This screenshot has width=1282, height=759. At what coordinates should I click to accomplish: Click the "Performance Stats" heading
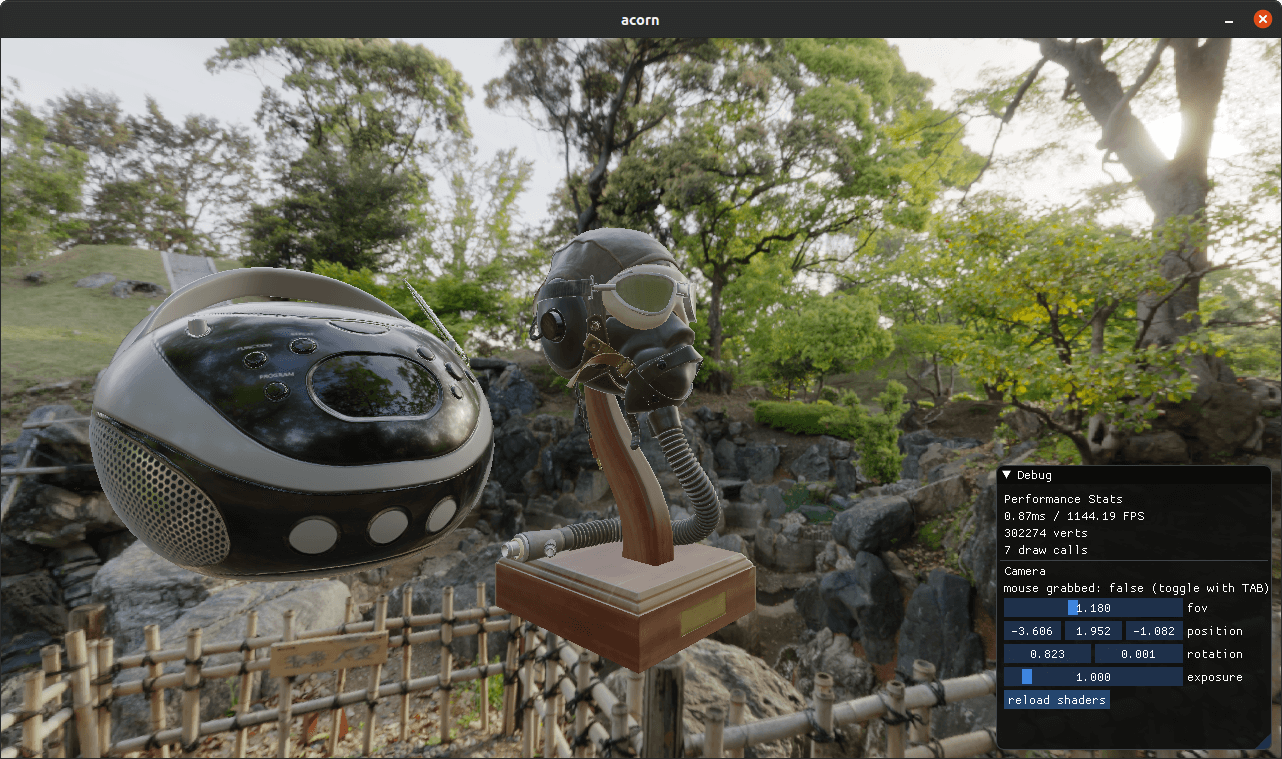[1063, 499]
